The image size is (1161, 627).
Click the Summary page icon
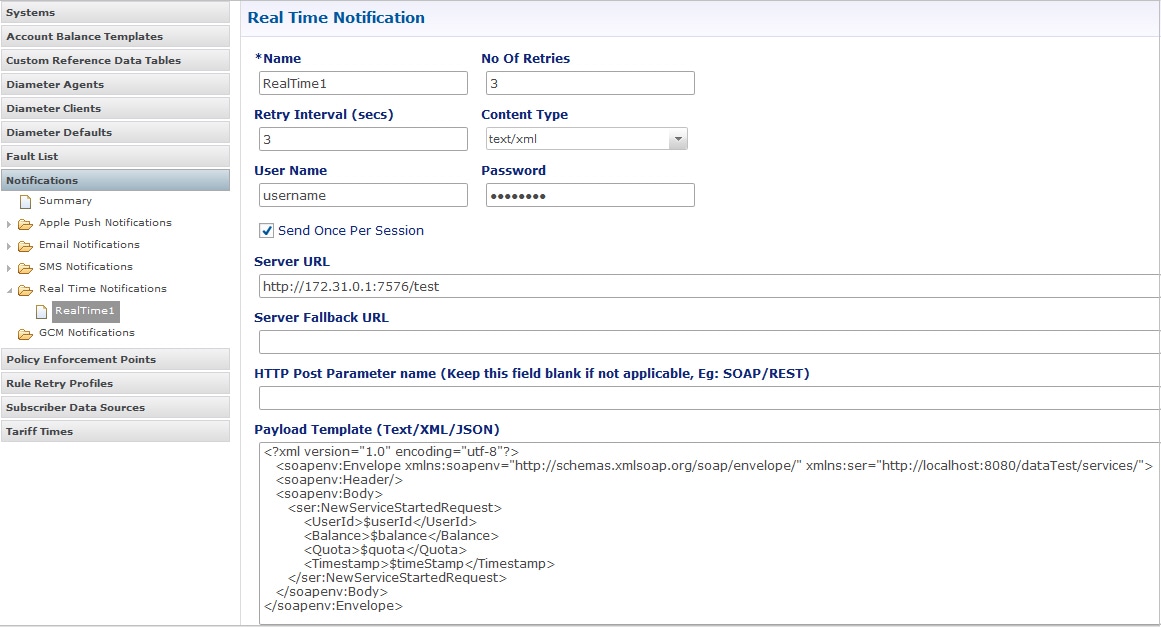pos(25,201)
